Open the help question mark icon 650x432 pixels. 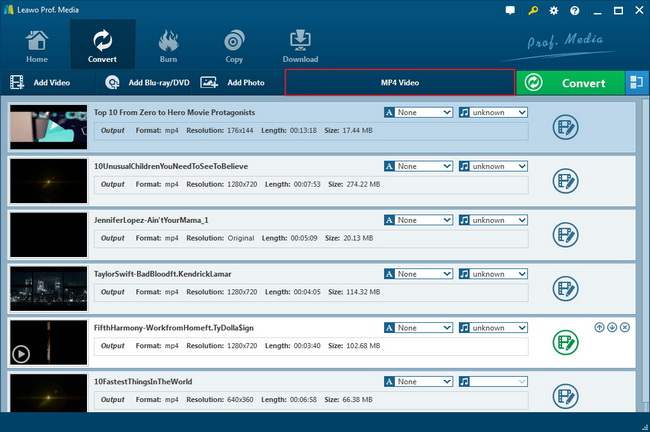tap(575, 11)
